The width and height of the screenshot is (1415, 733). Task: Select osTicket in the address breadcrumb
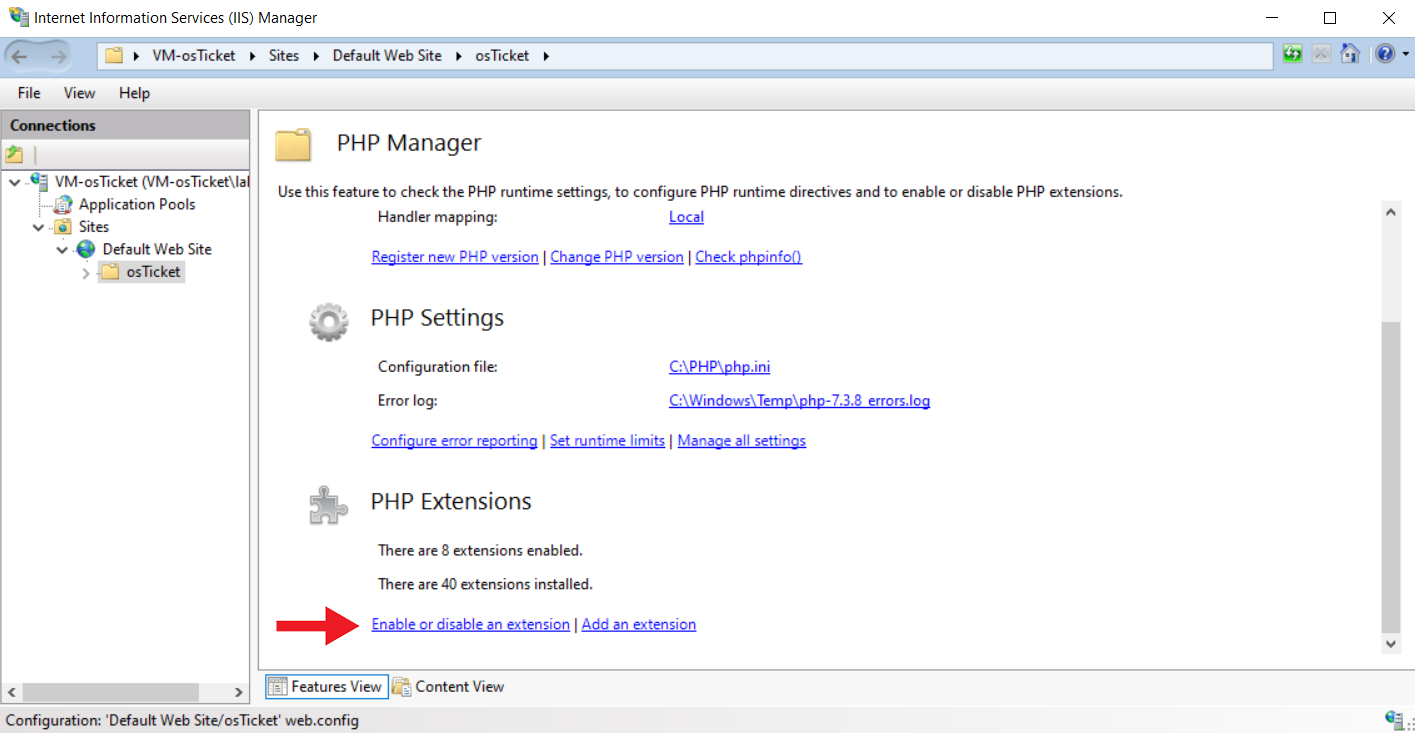point(502,56)
